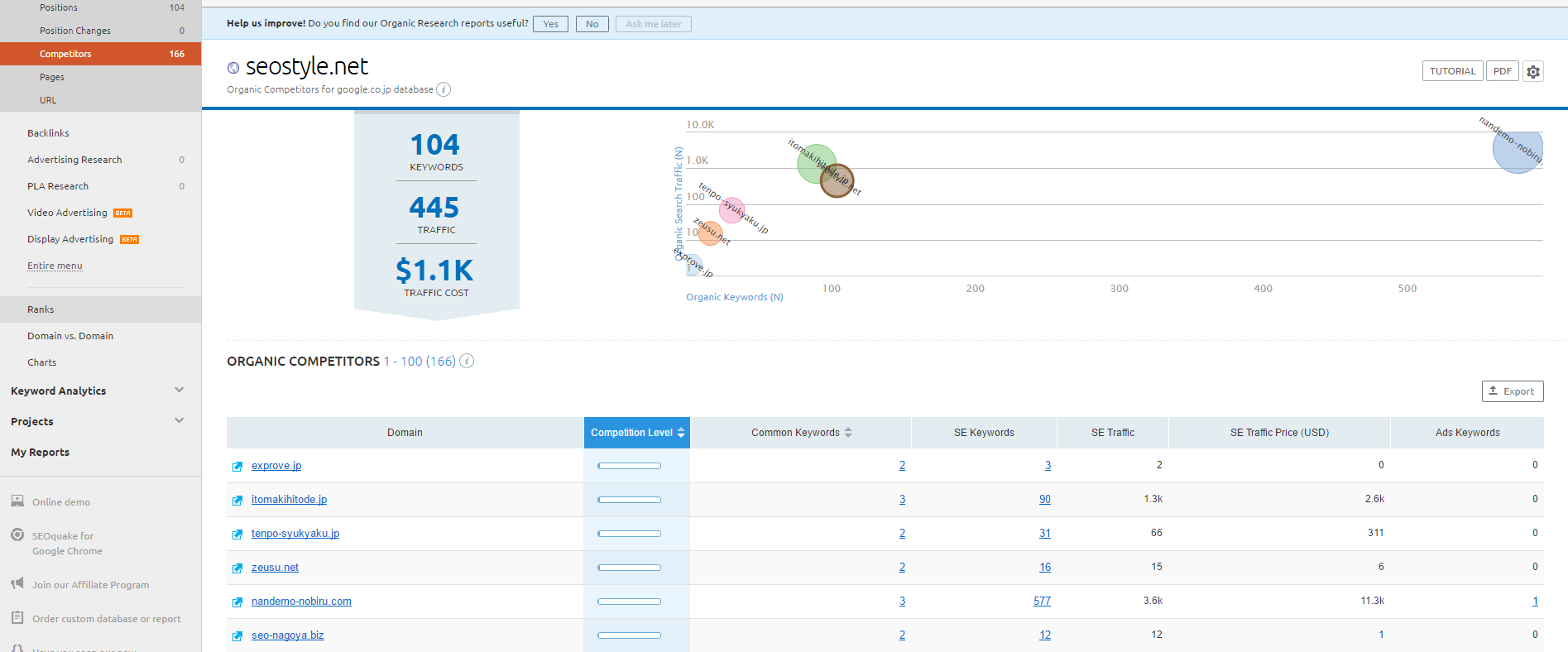Click the SE Traffic column header
This screenshot has height=652, width=1568.
pyautogui.click(x=1113, y=433)
